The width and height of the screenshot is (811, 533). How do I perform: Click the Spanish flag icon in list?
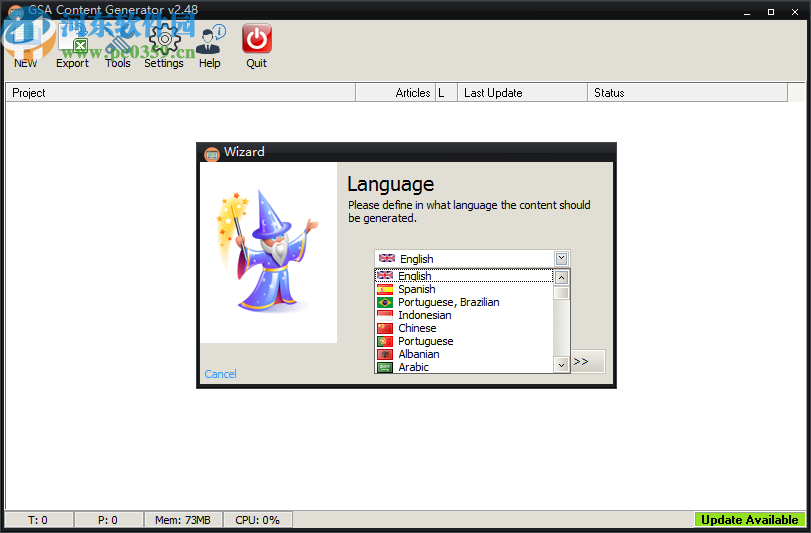click(385, 290)
